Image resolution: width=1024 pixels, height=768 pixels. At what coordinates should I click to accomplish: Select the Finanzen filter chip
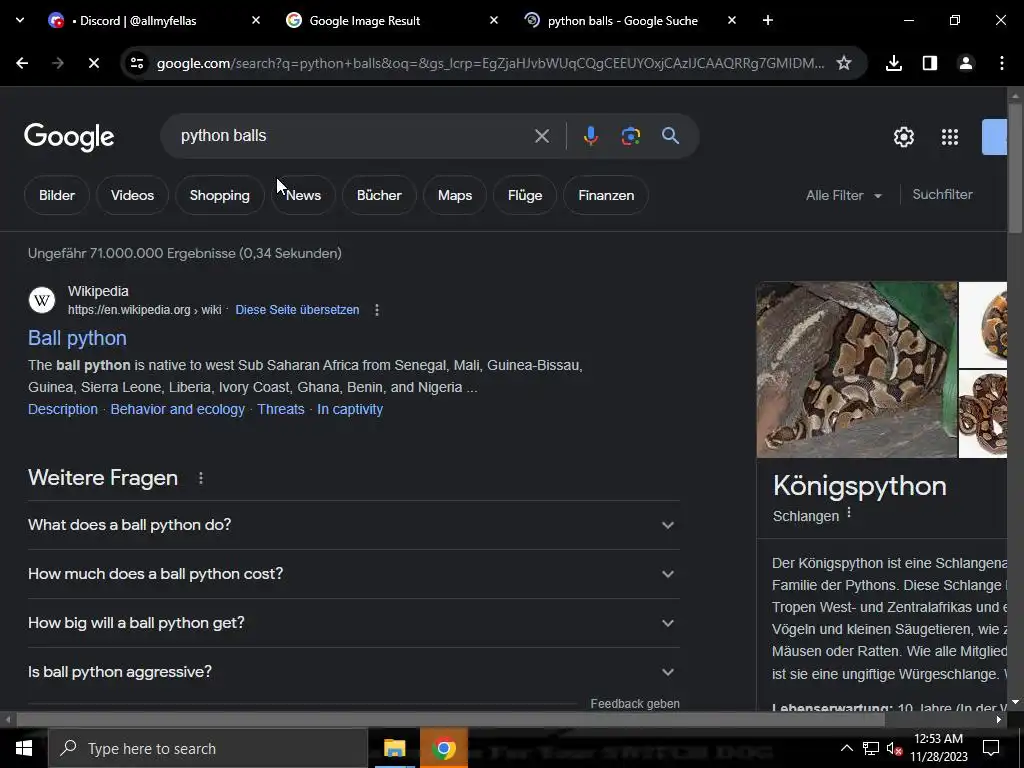pos(606,195)
